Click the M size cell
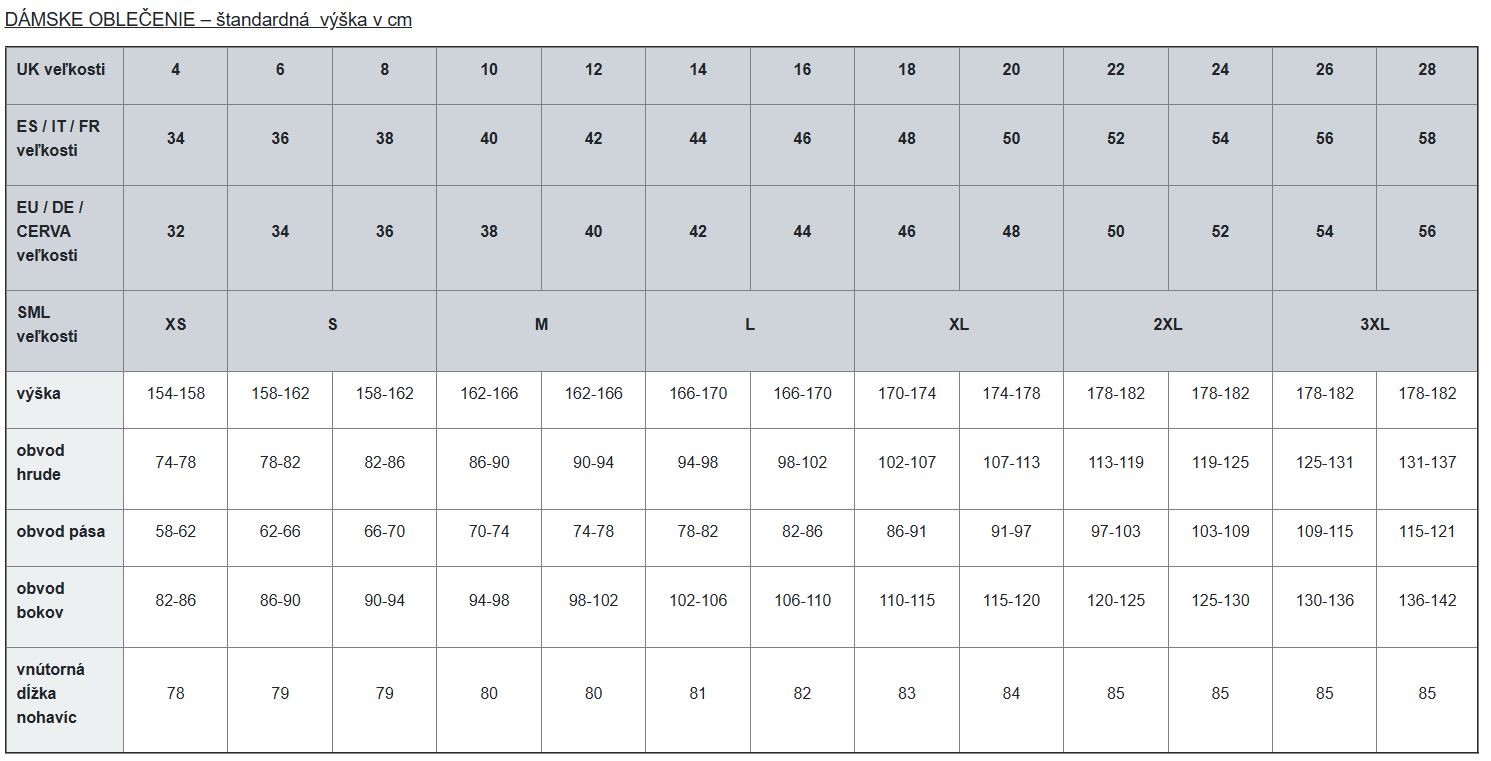This screenshot has height=761, width=1491. click(541, 331)
